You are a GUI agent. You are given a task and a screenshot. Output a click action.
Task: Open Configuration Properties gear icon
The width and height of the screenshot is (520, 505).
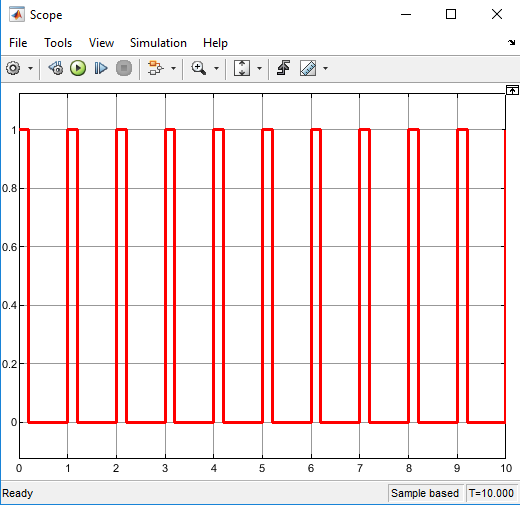pyautogui.click(x=13, y=68)
